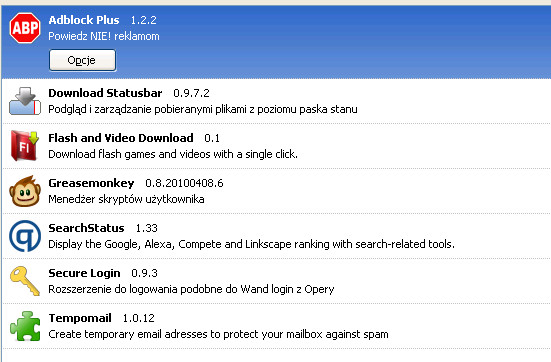The image size is (551, 362).
Task: Click the SearchStatus blue q icon
Action: 25,236
